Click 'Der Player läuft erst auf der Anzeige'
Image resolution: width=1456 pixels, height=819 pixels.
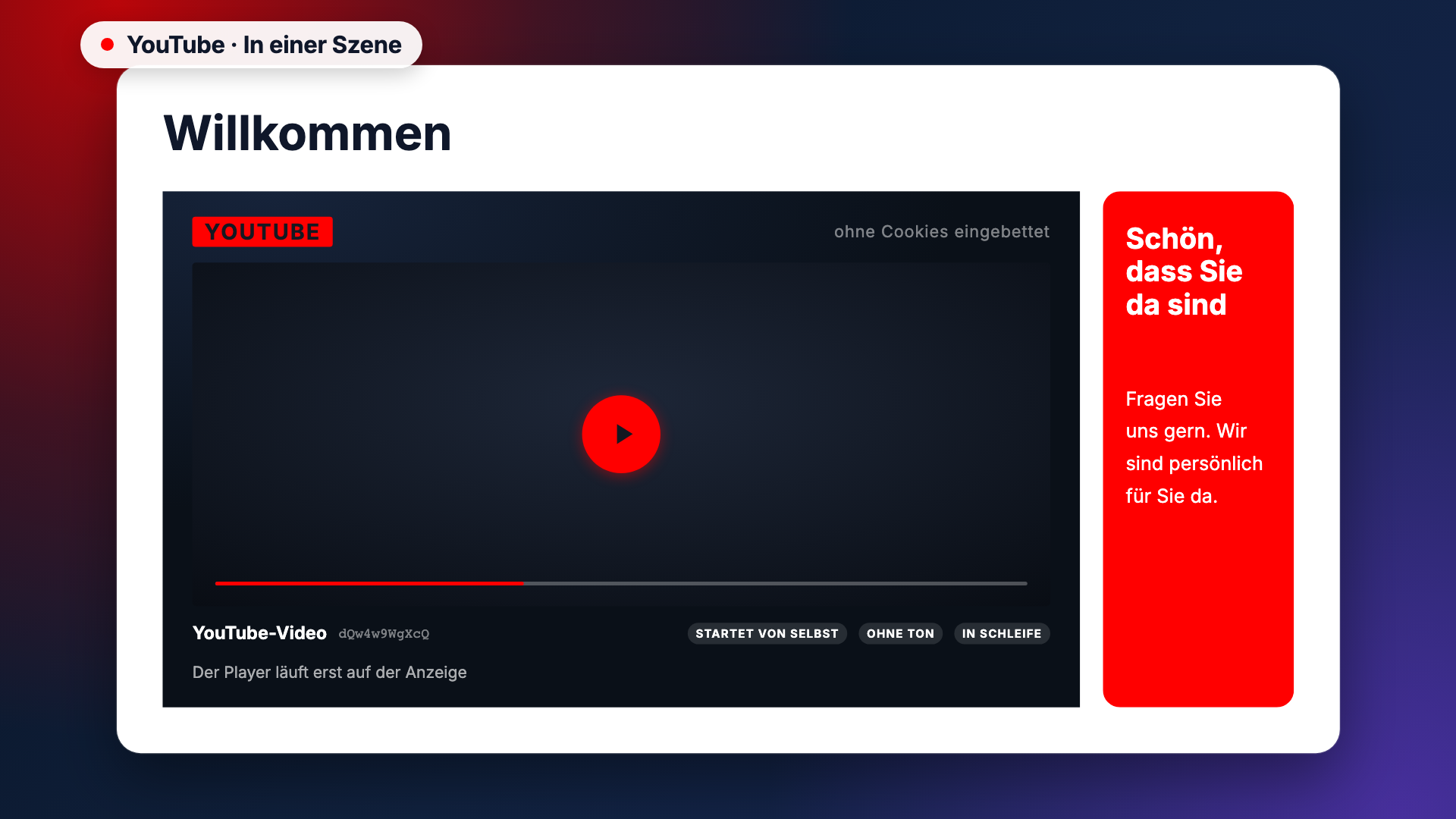(329, 673)
